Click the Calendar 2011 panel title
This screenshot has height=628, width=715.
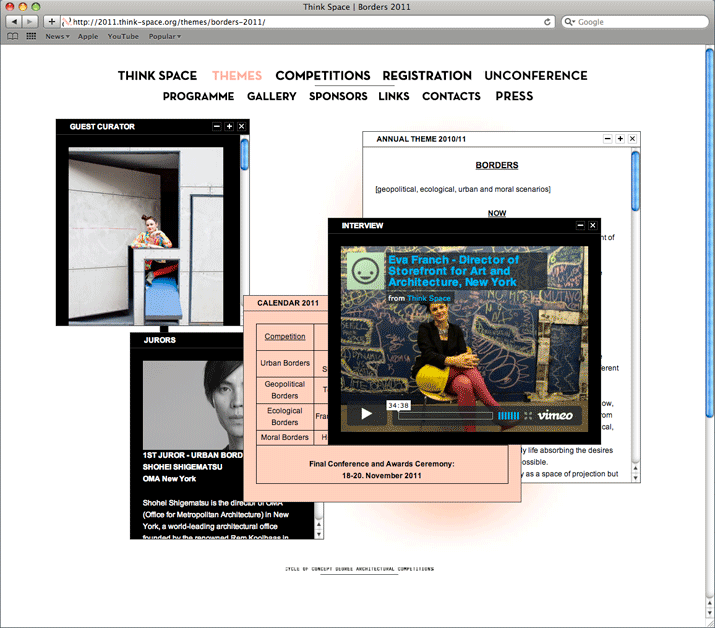[x=288, y=303]
